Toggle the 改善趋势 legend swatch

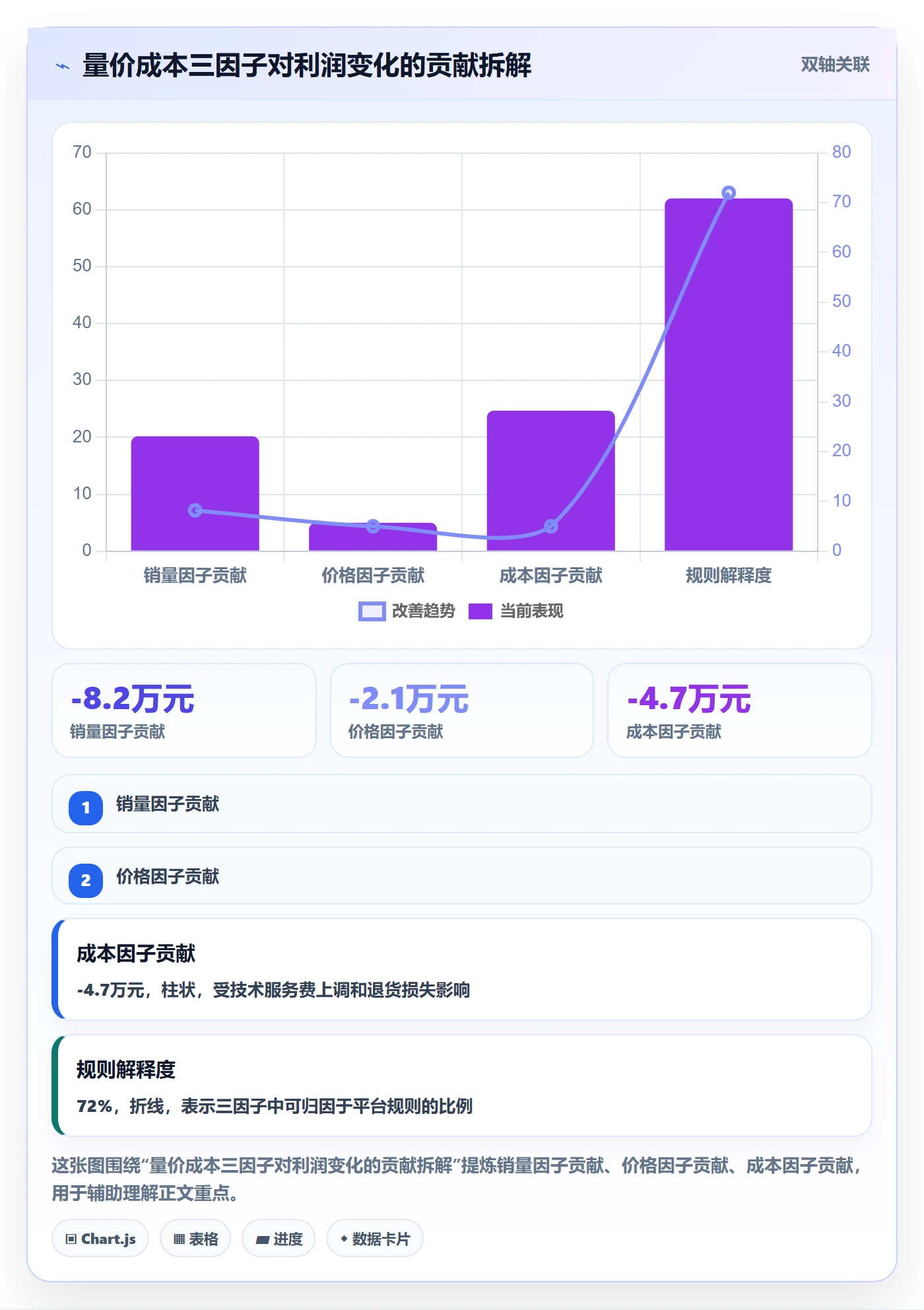click(372, 611)
